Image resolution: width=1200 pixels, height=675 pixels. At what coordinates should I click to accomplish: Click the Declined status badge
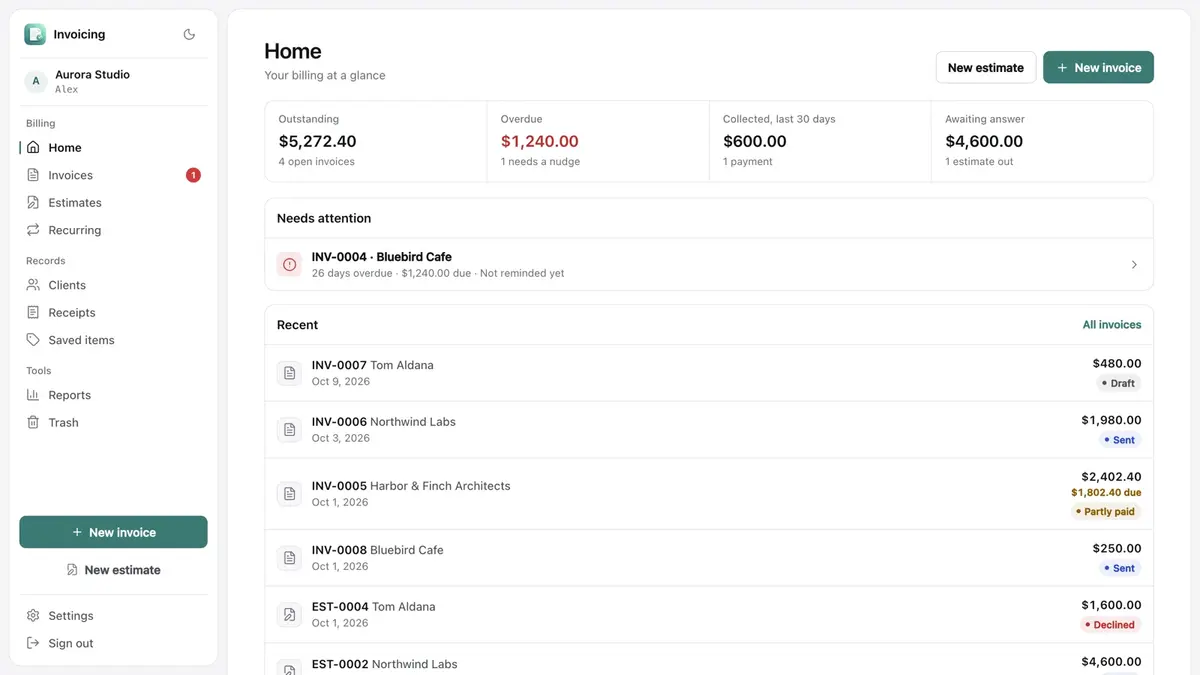click(1110, 624)
